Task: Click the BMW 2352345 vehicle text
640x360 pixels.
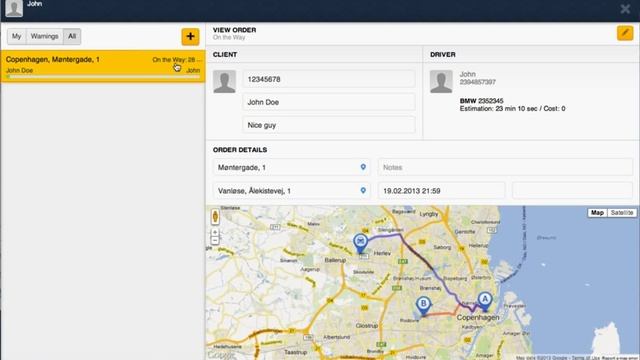Action: (x=481, y=101)
